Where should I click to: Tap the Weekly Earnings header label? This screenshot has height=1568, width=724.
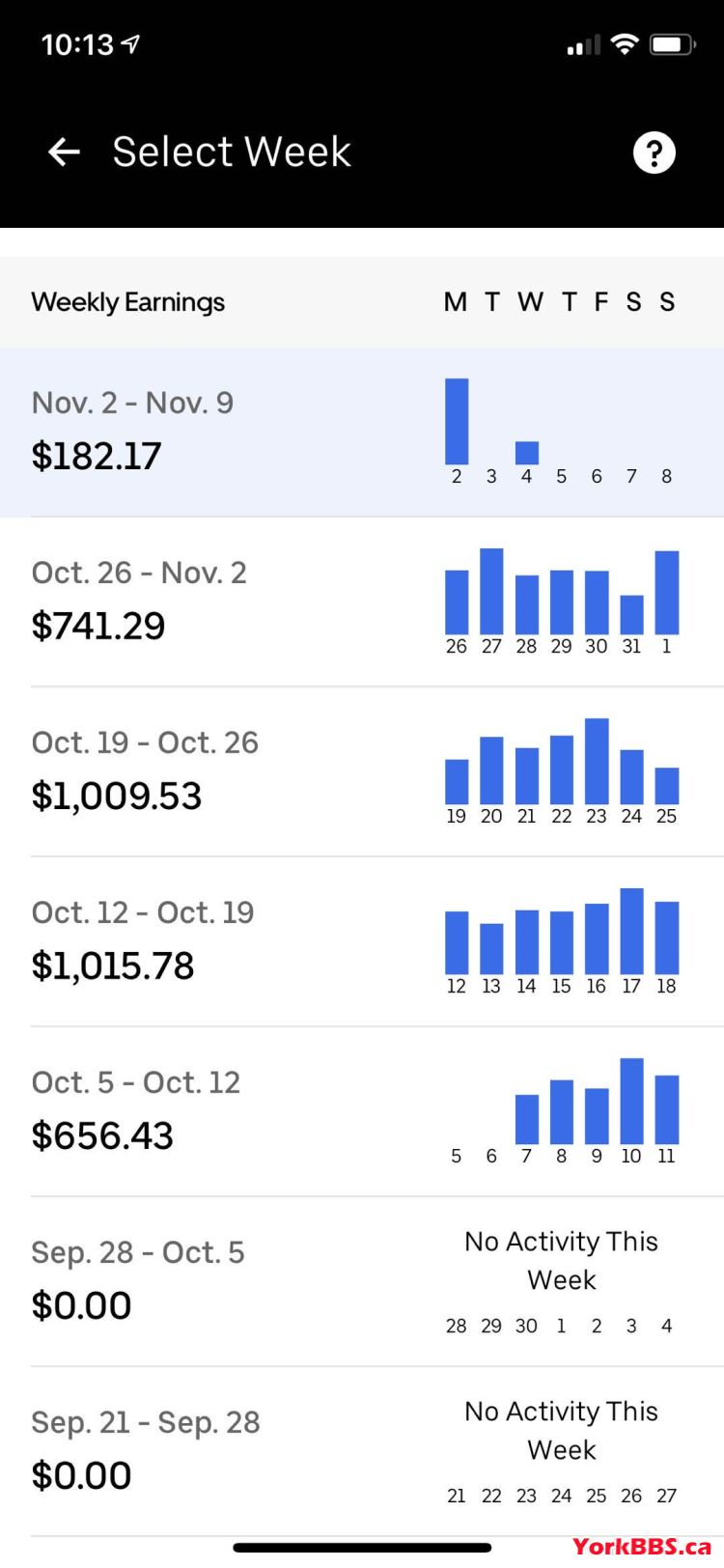coord(127,302)
